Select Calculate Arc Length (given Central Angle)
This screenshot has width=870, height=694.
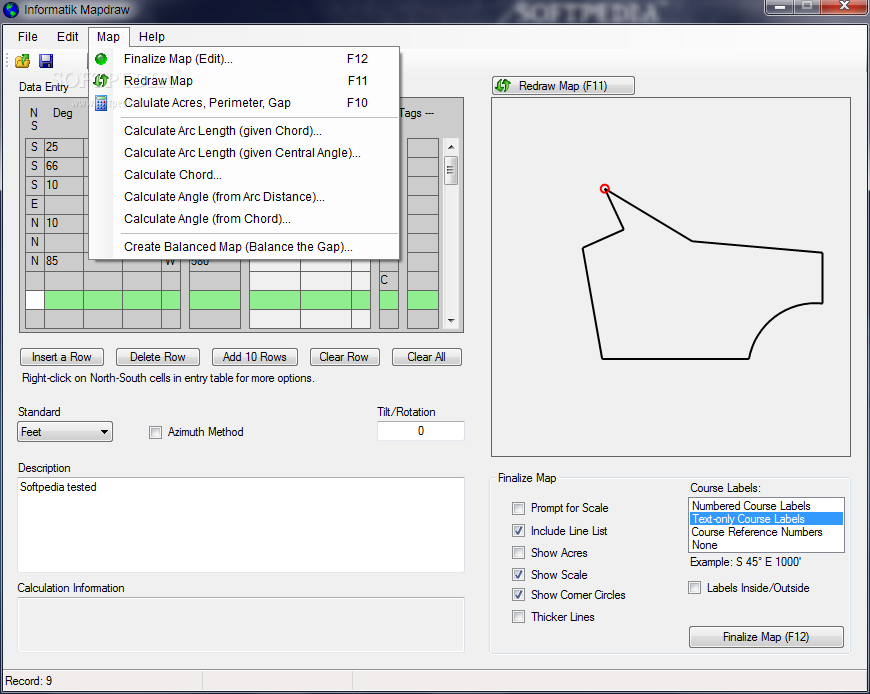[244, 153]
